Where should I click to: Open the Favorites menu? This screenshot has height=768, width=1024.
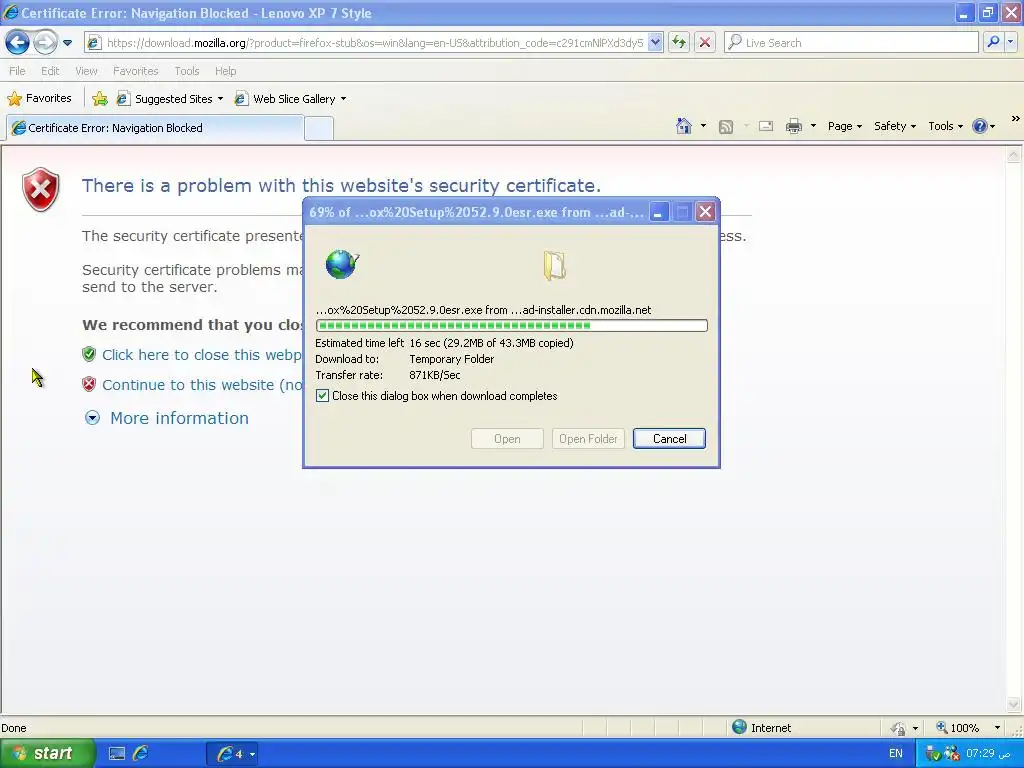pyautogui.click(x=135, y=71)
